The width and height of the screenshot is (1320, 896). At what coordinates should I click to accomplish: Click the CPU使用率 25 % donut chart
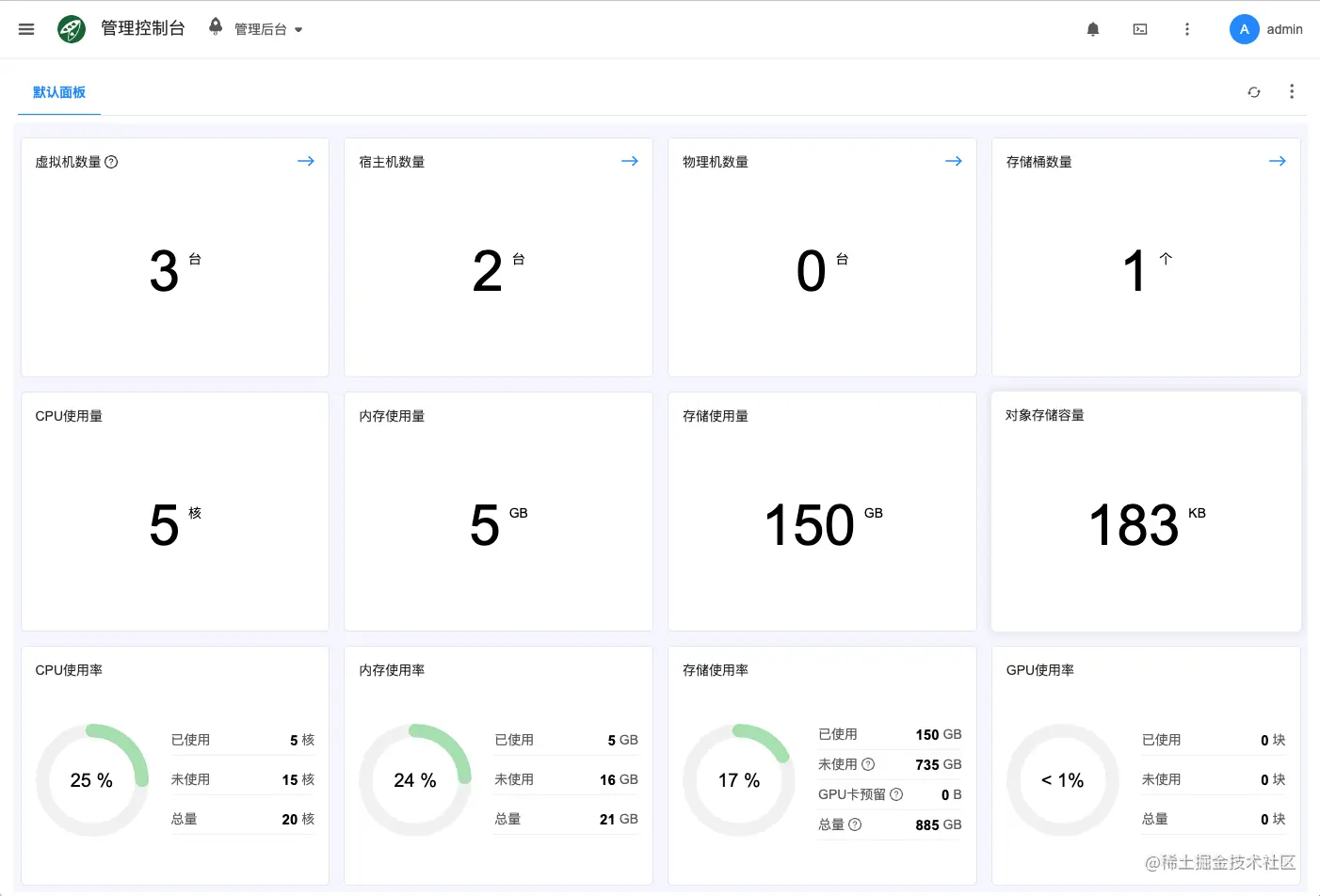click(92, 780)
